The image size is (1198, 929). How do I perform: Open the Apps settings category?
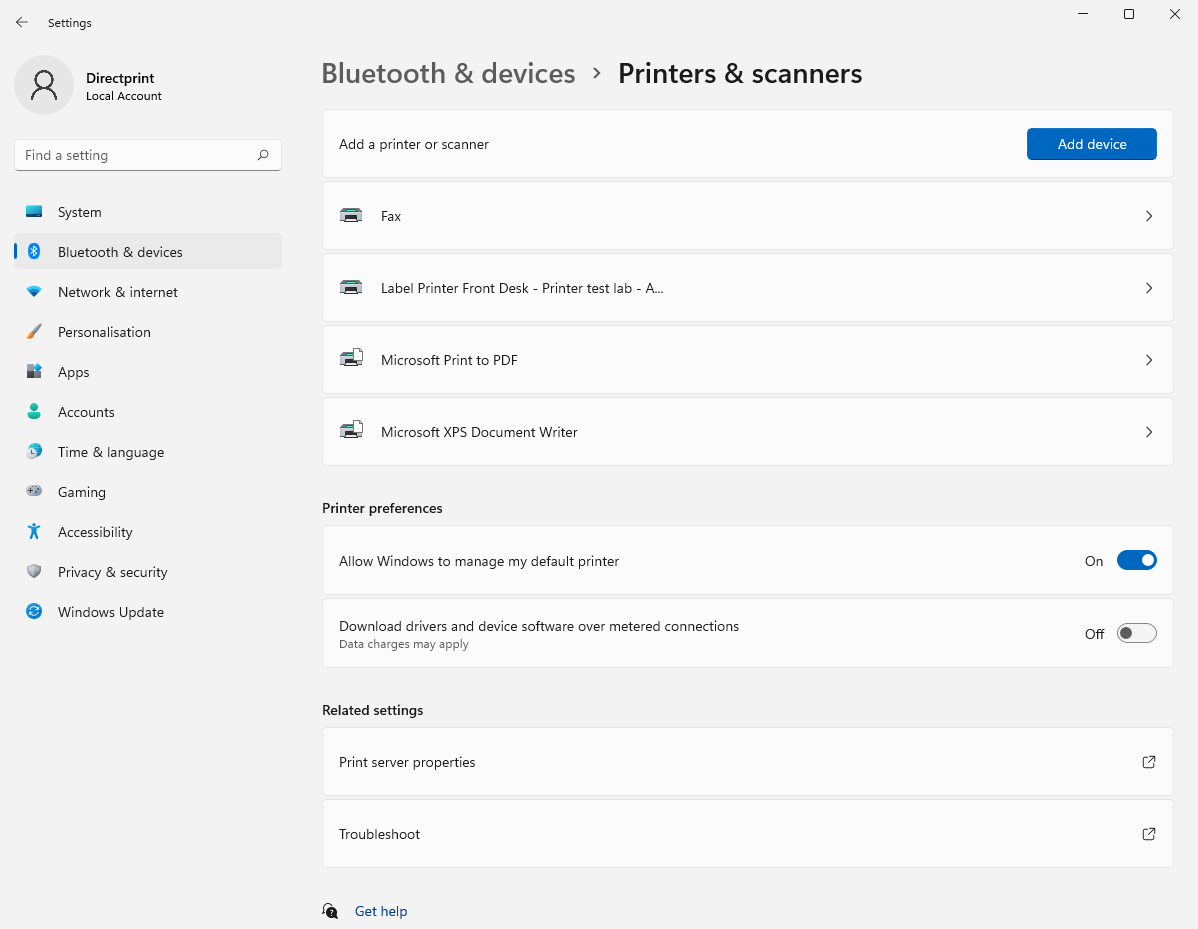(x=148, y=371)
